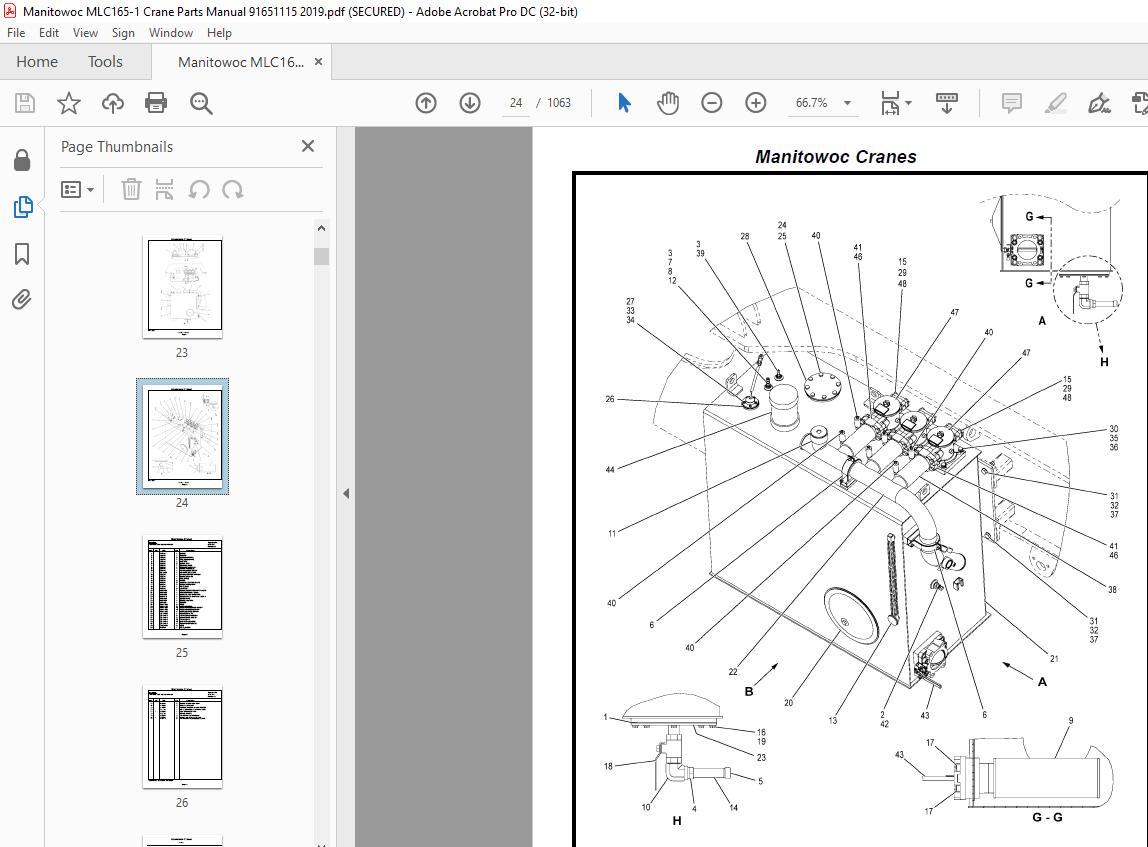Zoom in with plus circle
The width and height of the screenshot is (1148, 847).
click(756, 103)
